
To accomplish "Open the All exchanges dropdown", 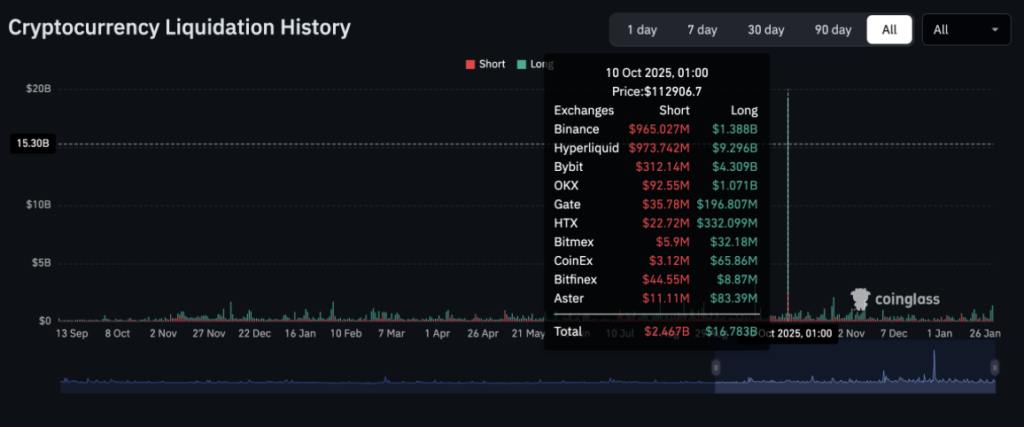I will [965, 30].
